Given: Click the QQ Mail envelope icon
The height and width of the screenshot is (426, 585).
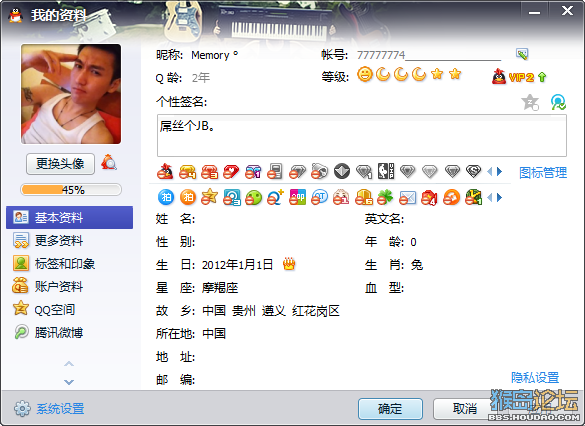Looking at the screenshot, I should [x=407, y=197].
